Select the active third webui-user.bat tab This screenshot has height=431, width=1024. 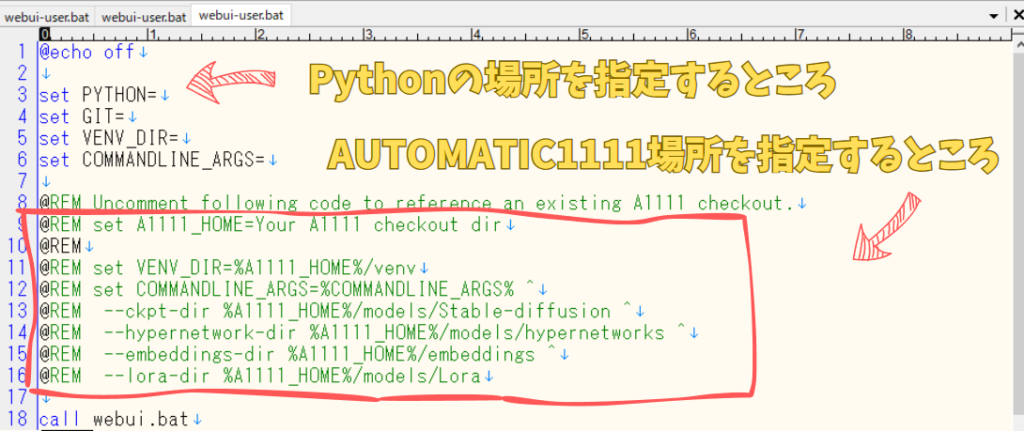[239, 16]
